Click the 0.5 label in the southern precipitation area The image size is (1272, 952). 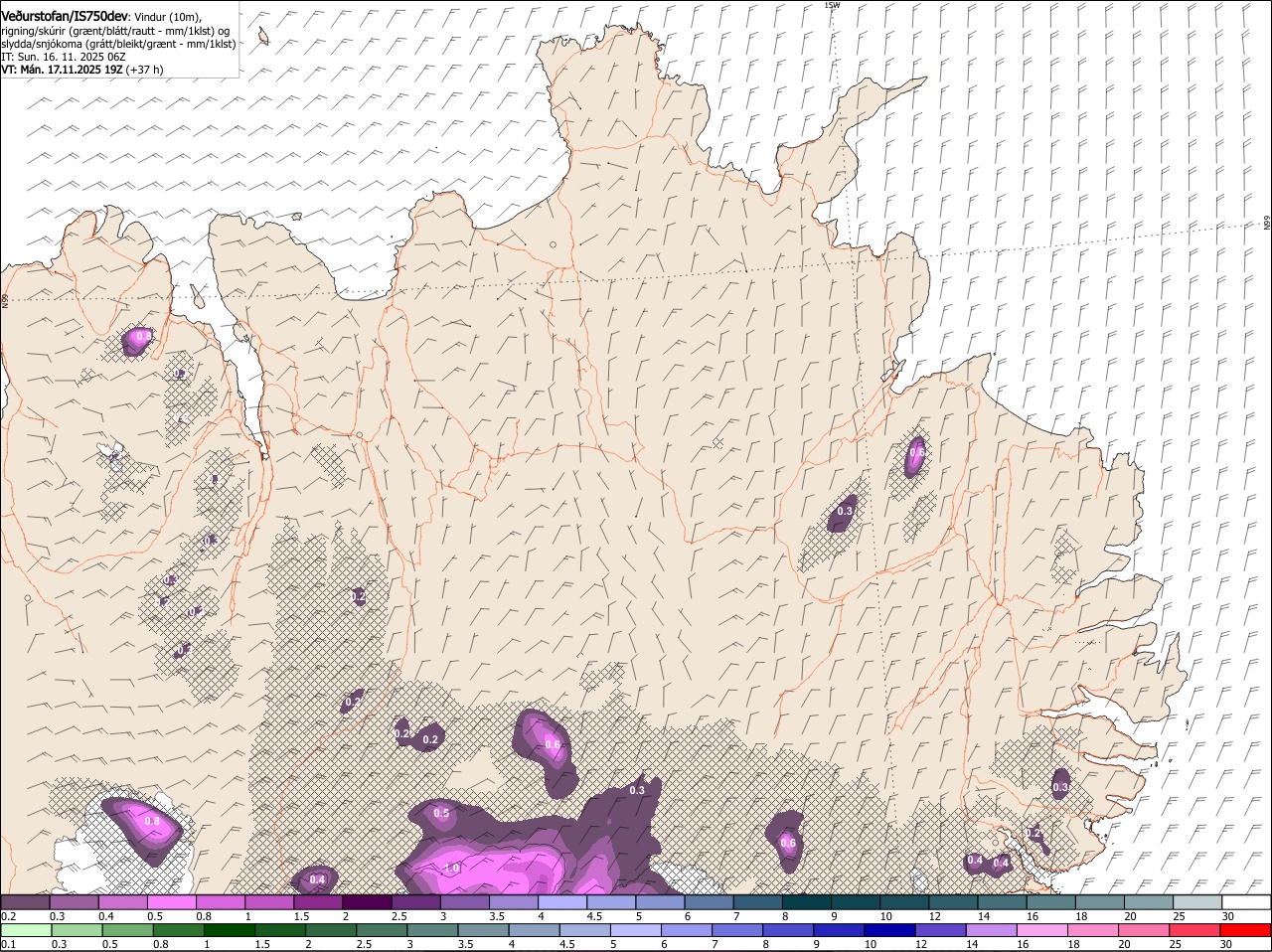(441, 813)
